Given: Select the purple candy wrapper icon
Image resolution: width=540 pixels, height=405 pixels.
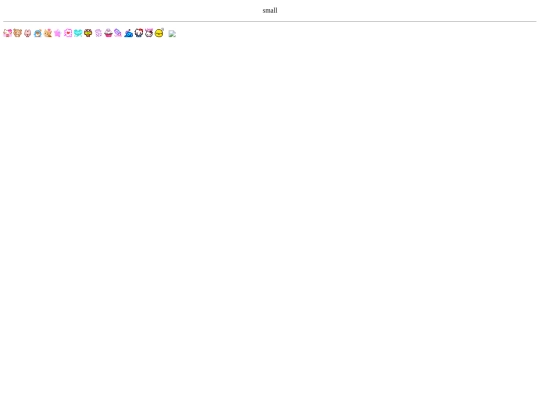Looking at the screenshot, I should click(x=118, y=33).
